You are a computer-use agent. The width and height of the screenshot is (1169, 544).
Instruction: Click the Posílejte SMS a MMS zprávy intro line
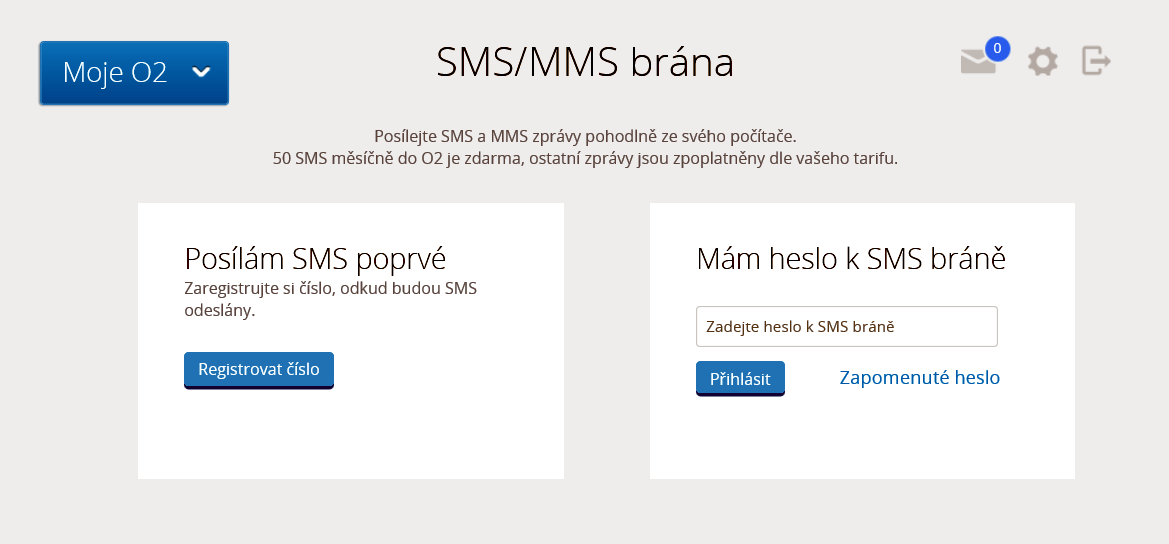click(x=585, y=136)
